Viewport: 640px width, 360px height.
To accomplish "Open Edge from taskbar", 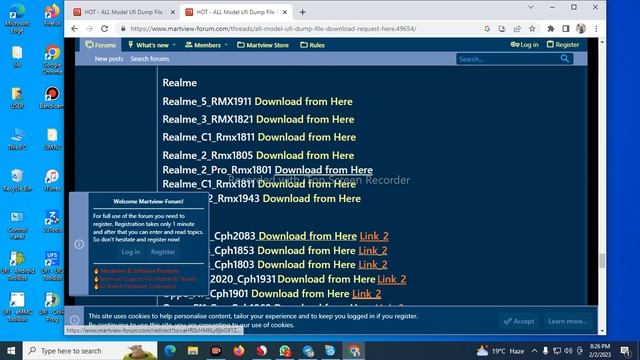I will [170, 351].
